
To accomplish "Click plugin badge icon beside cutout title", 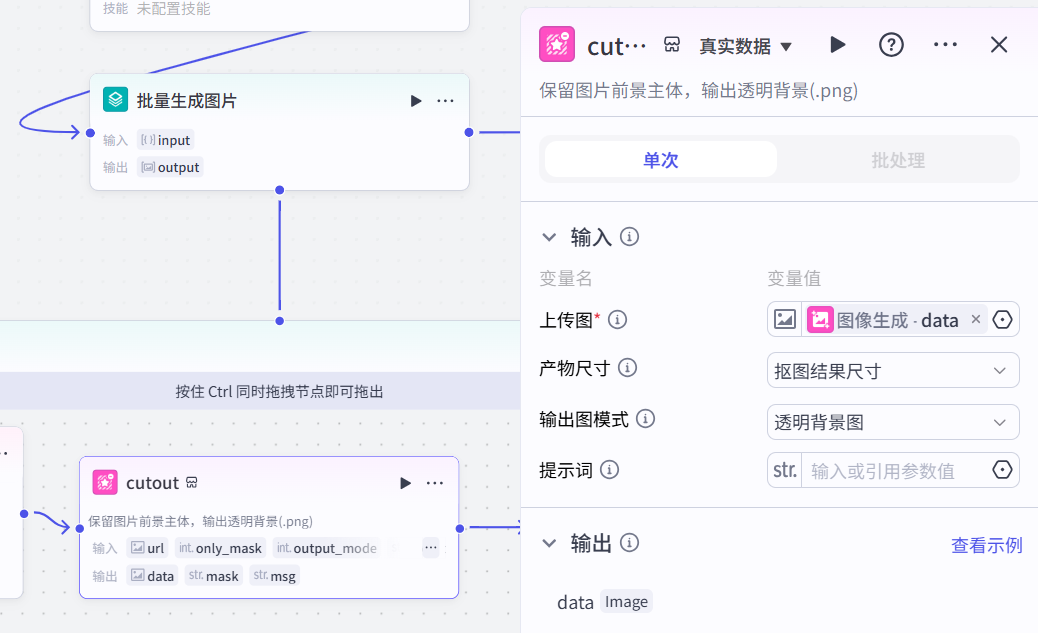I will tap(192, 482).
